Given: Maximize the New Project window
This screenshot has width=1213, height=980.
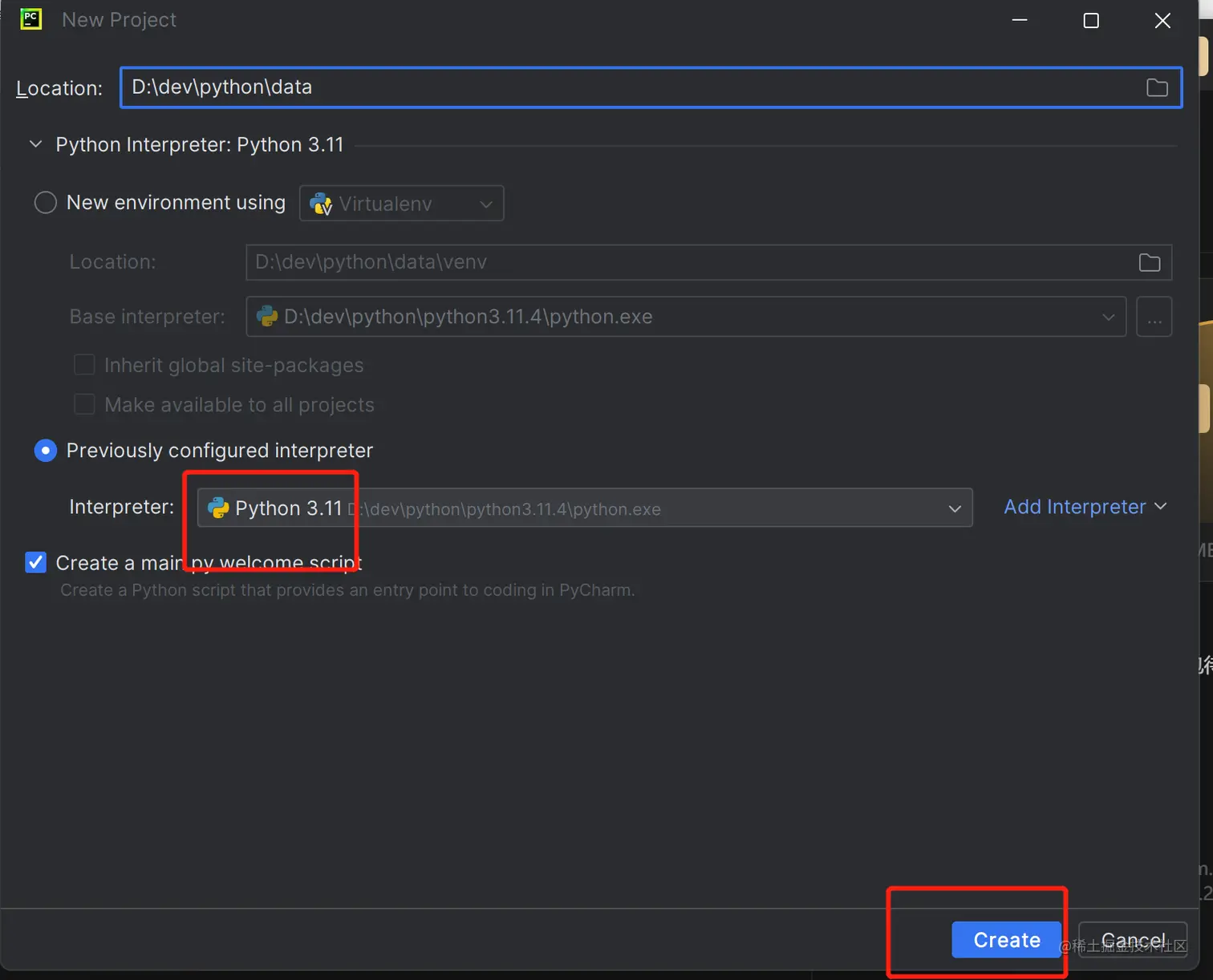Looking at the screenshot, I should click(1091, 20).
